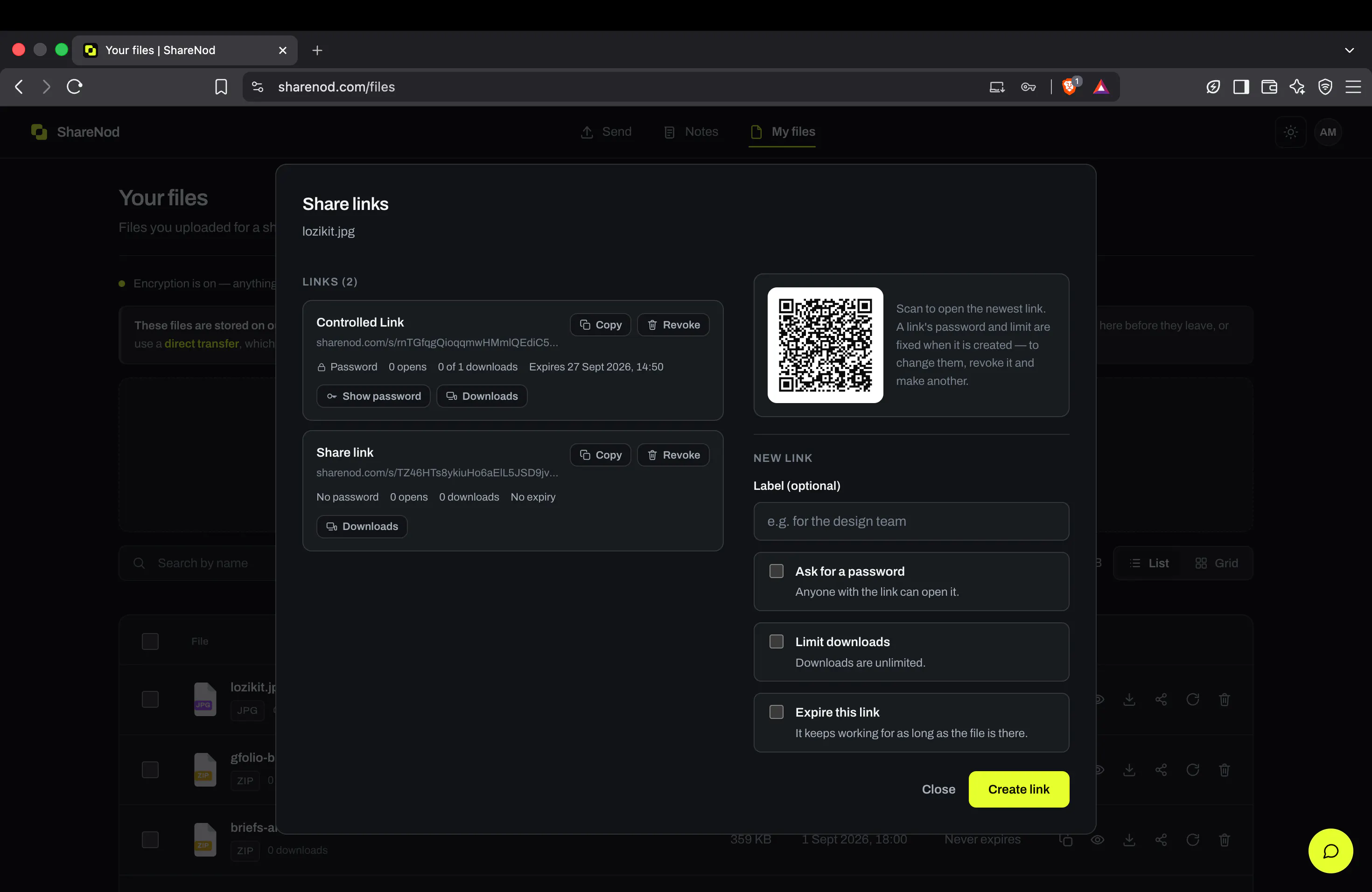Open the Send tab

(x=606, y=132)
